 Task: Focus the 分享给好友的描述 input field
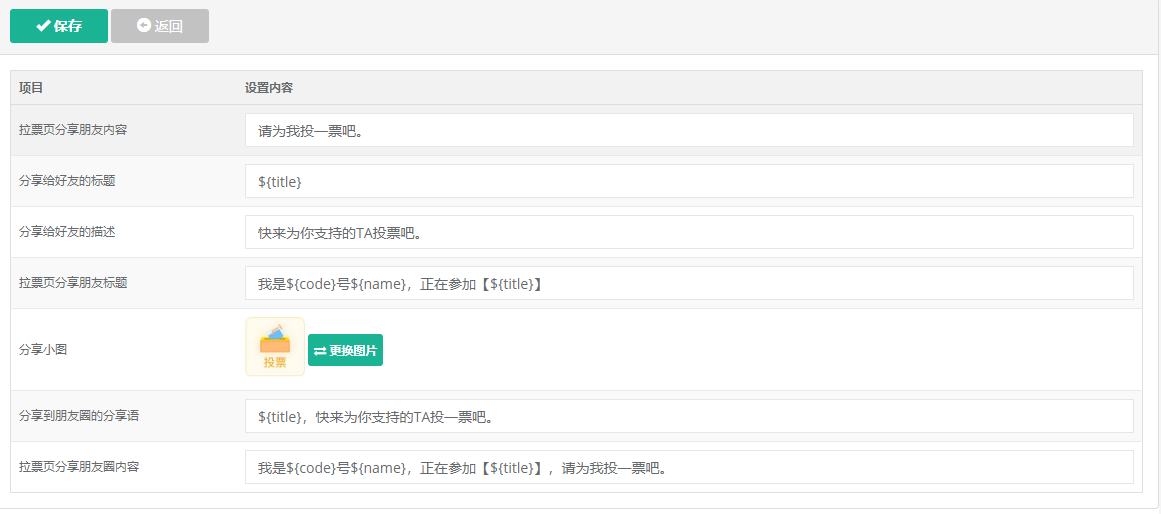(689, 233)
